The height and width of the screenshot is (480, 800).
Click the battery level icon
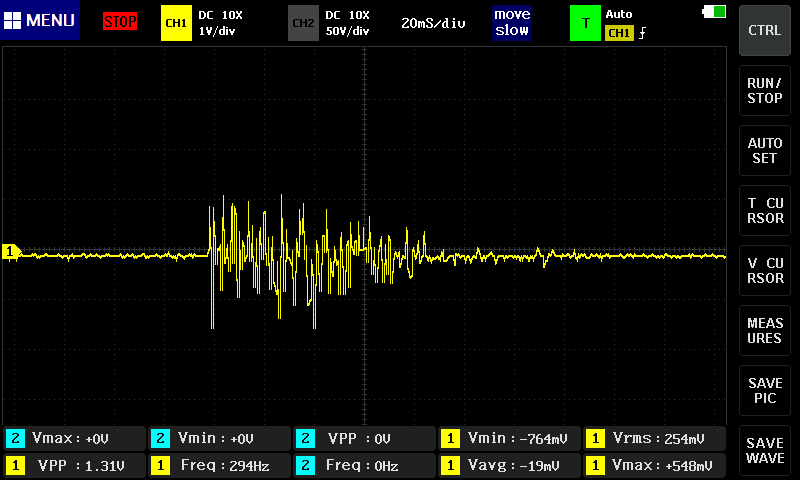pos(715,12)
